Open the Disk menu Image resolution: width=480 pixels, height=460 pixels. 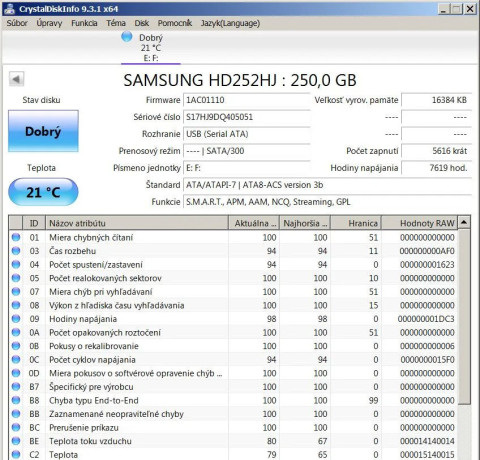[x=142, y=23]
